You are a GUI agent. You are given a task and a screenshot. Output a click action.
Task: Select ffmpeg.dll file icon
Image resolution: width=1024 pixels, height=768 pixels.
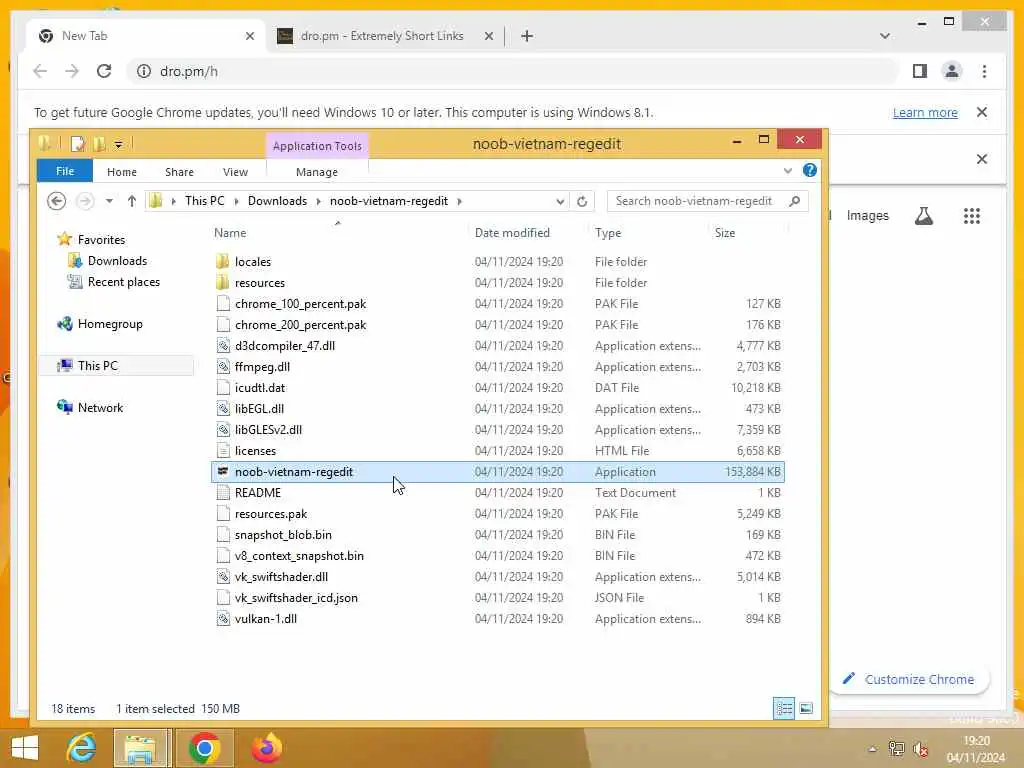[223, 366]
